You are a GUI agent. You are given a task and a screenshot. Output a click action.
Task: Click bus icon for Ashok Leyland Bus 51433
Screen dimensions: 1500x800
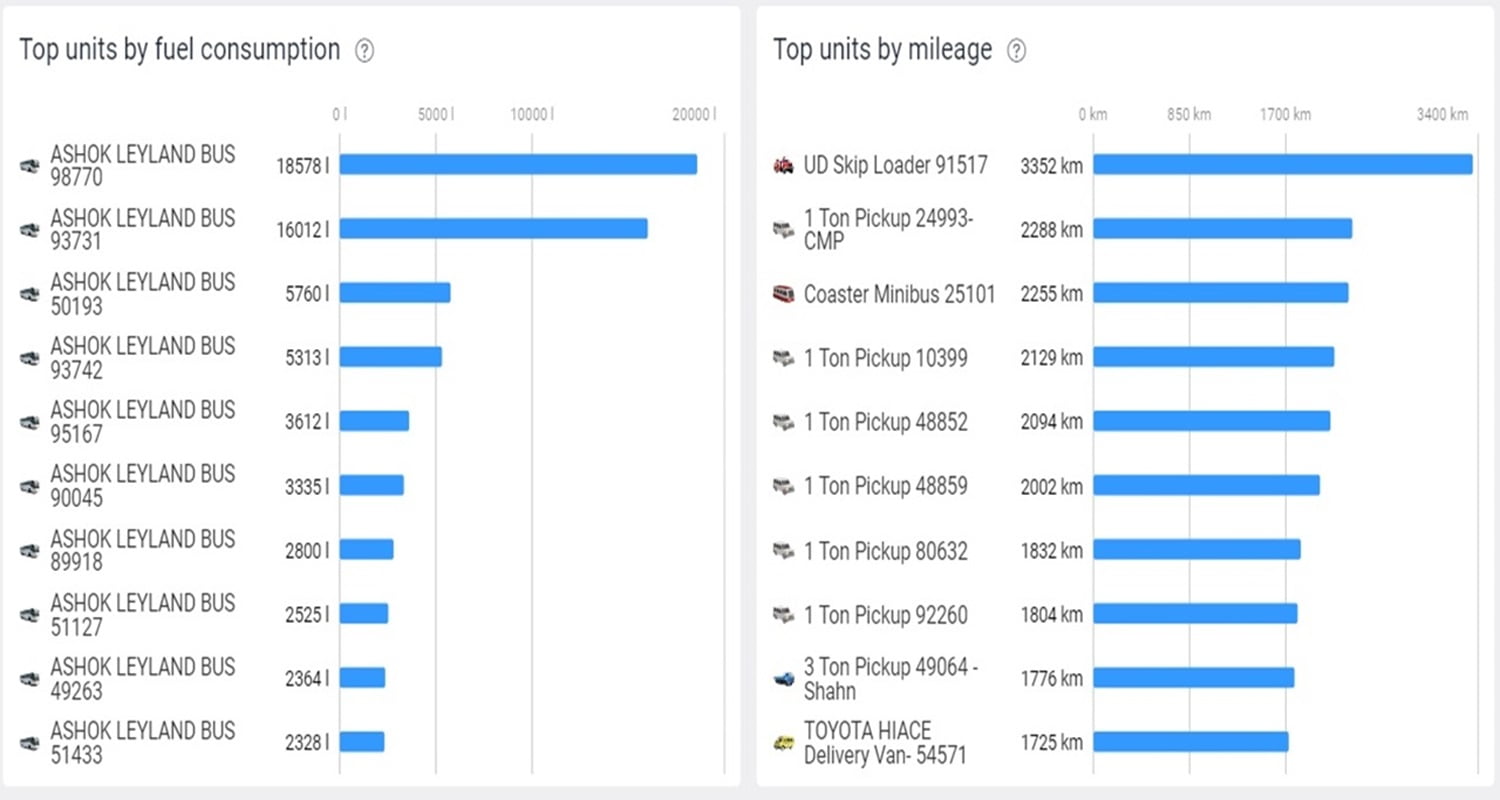click(30, 743)
